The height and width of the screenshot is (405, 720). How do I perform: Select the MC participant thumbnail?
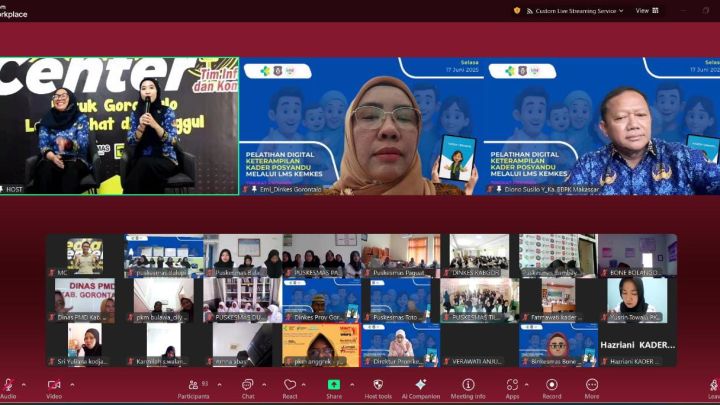(x=85, y=256)
